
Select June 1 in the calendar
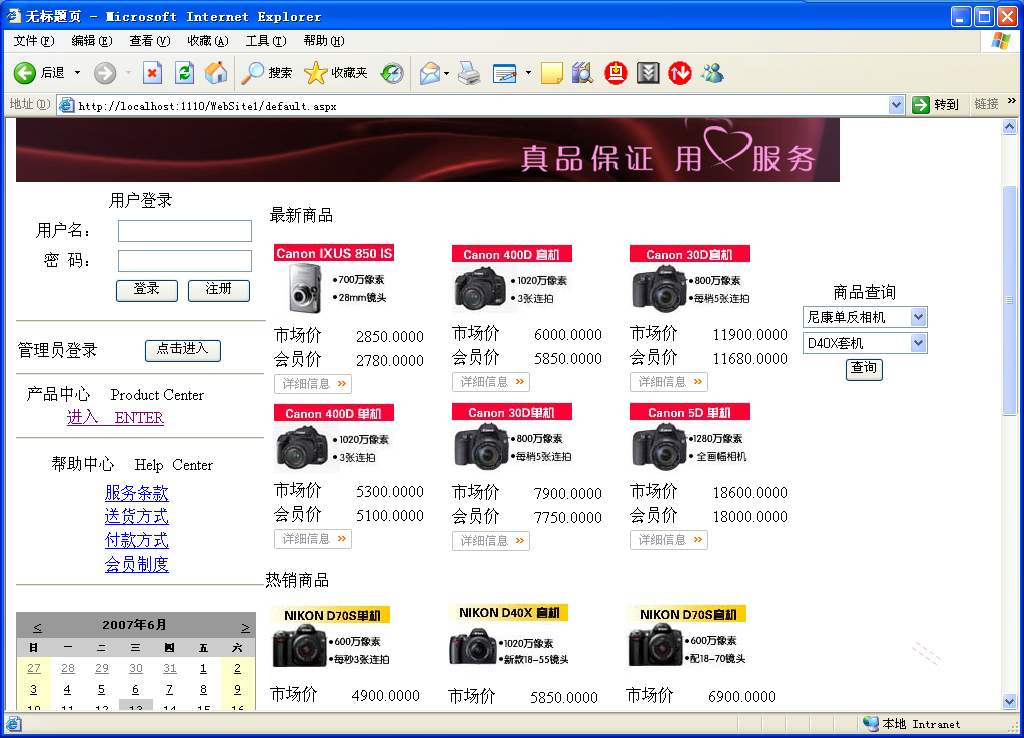pos(203,668)
